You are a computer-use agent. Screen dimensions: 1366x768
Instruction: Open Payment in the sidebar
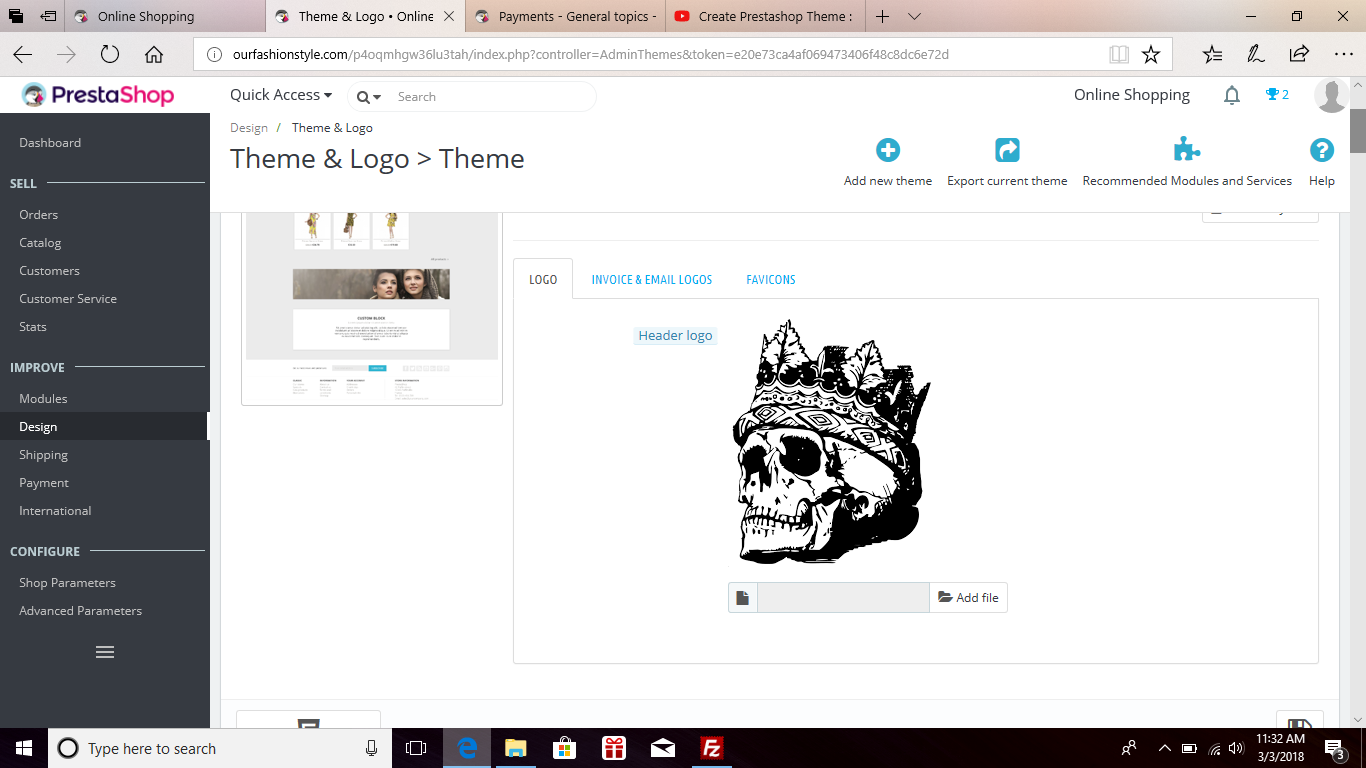[x=44, y=483]
